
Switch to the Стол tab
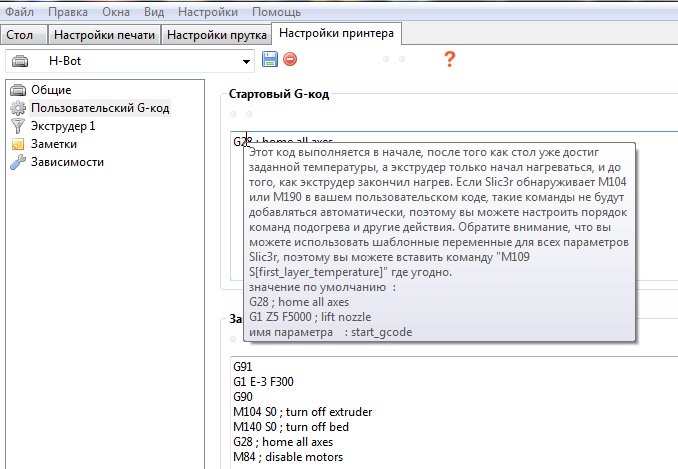tap(24, 35)
